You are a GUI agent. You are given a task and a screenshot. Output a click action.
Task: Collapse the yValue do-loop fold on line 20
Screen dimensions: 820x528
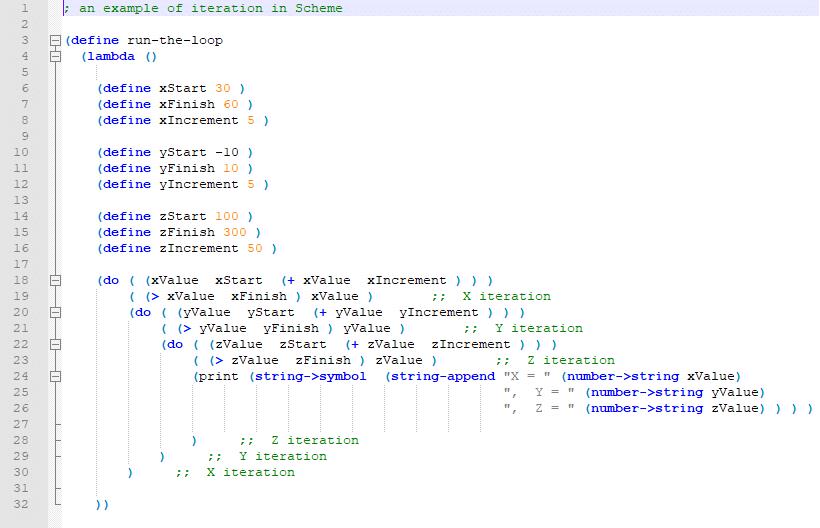tap(55, 313)
